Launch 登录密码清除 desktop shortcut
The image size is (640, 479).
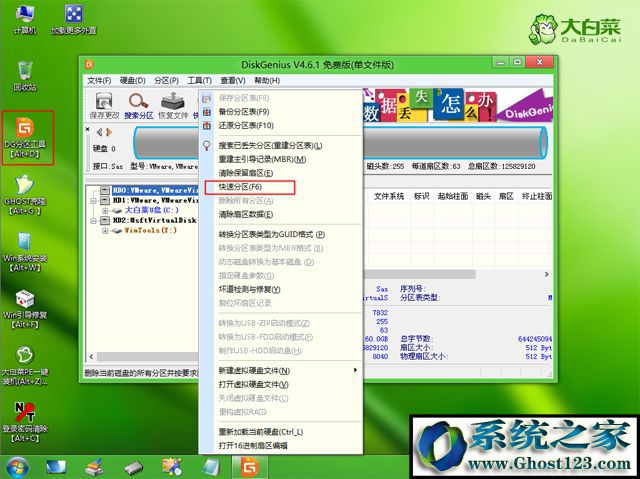click(x=25, y=423)
